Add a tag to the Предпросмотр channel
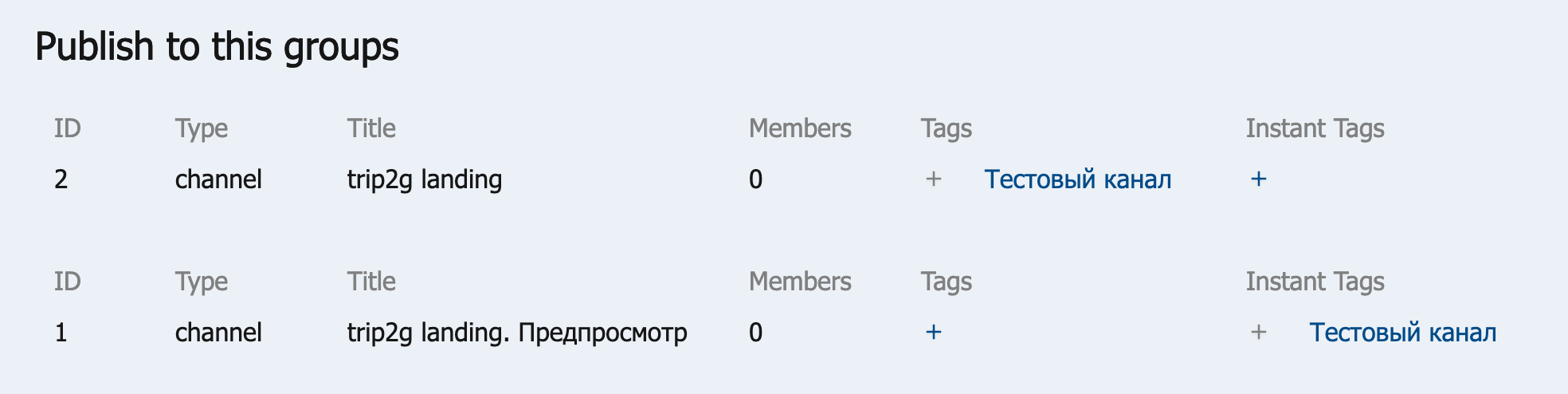The height and width of the screenshot is (394, 1568). (933, 333)
